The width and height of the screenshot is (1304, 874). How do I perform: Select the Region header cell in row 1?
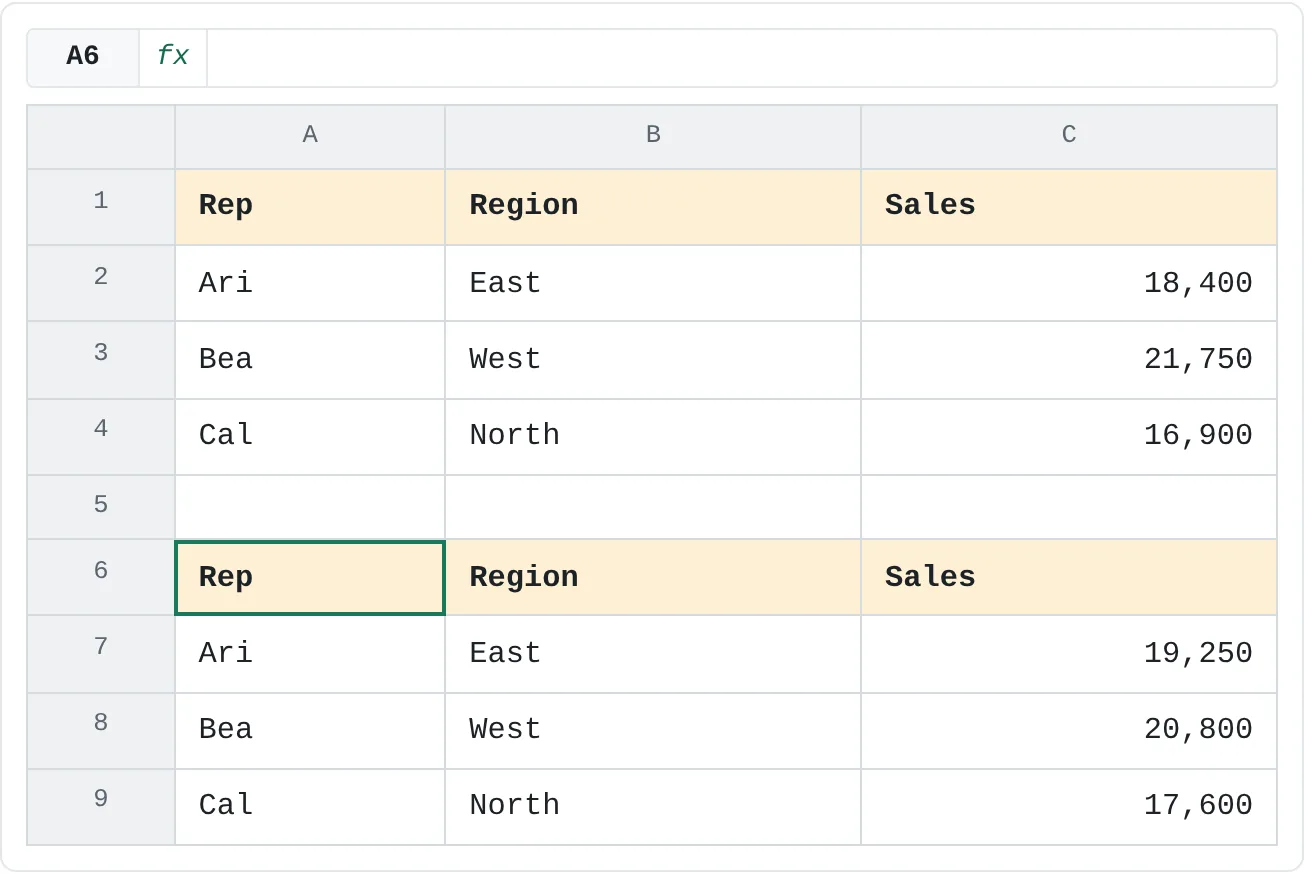coord(653,207)
